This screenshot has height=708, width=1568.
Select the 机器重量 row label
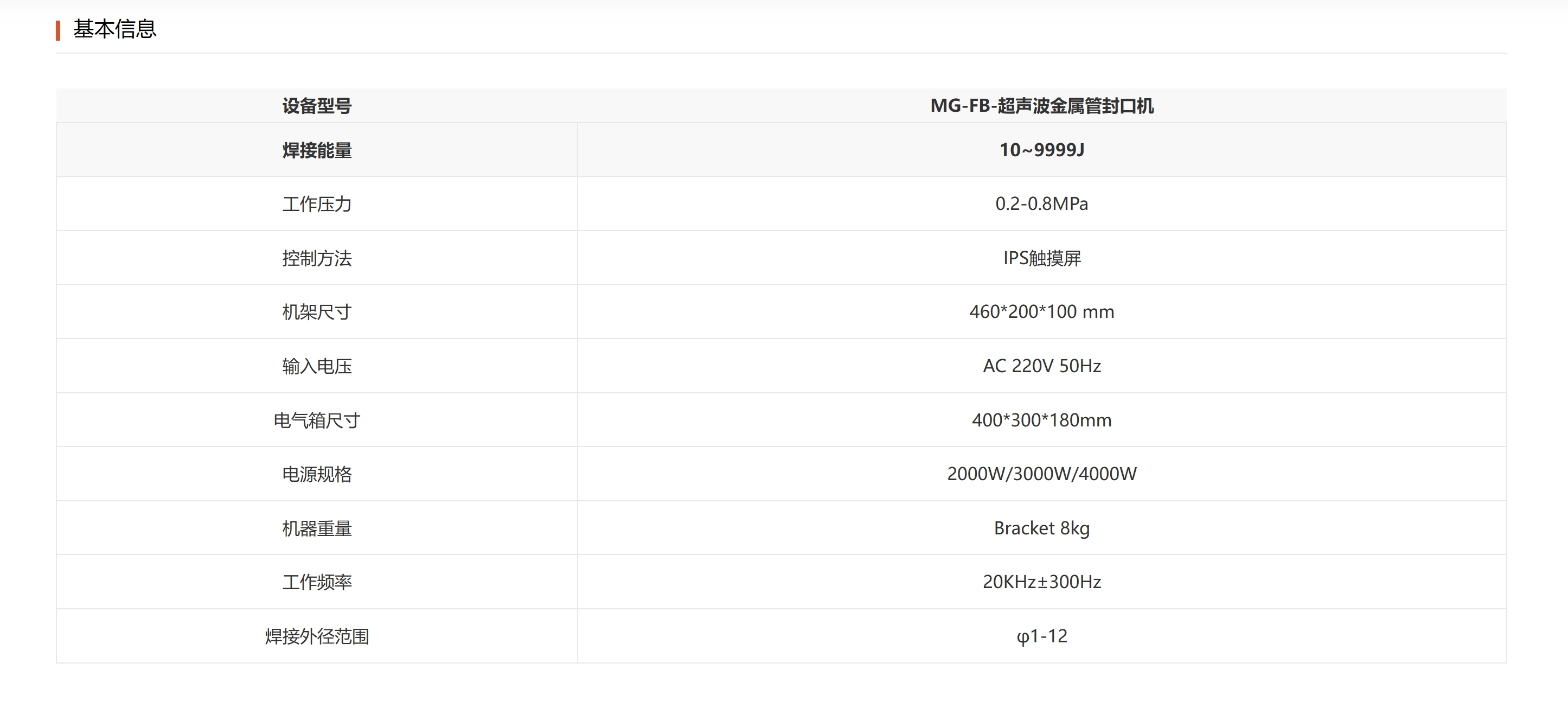click(x=317, y=528)
